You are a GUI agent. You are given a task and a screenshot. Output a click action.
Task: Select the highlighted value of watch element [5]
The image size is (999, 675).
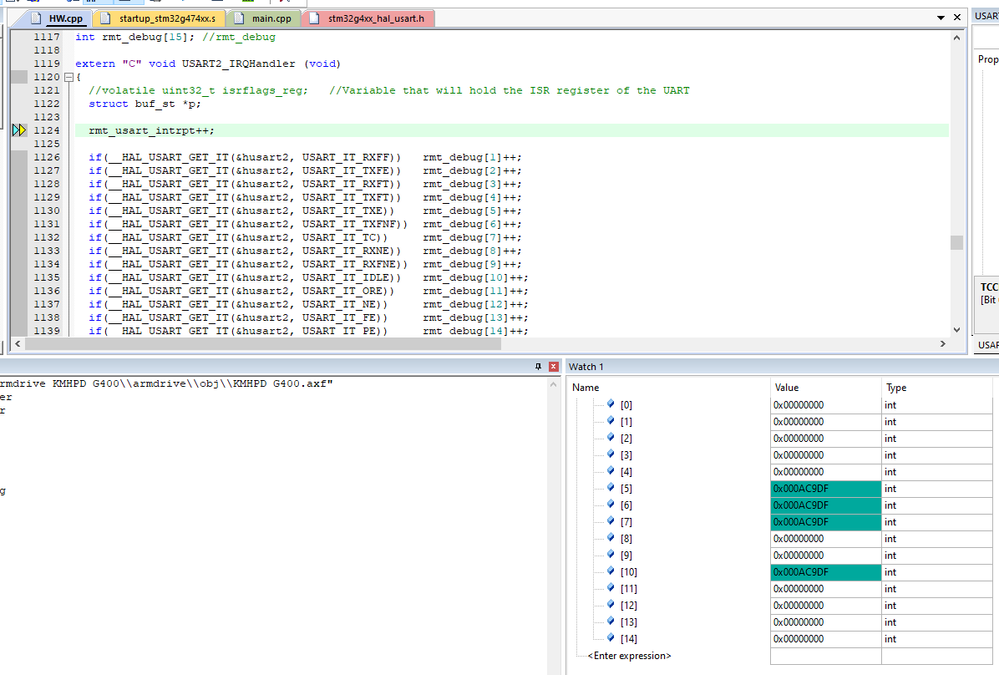(x=826, y=489)
